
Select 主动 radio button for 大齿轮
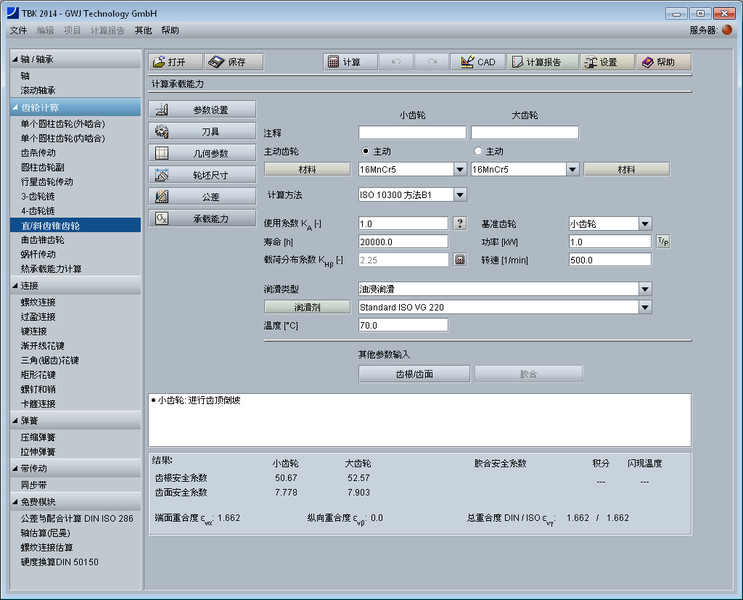tap(477, 151)
